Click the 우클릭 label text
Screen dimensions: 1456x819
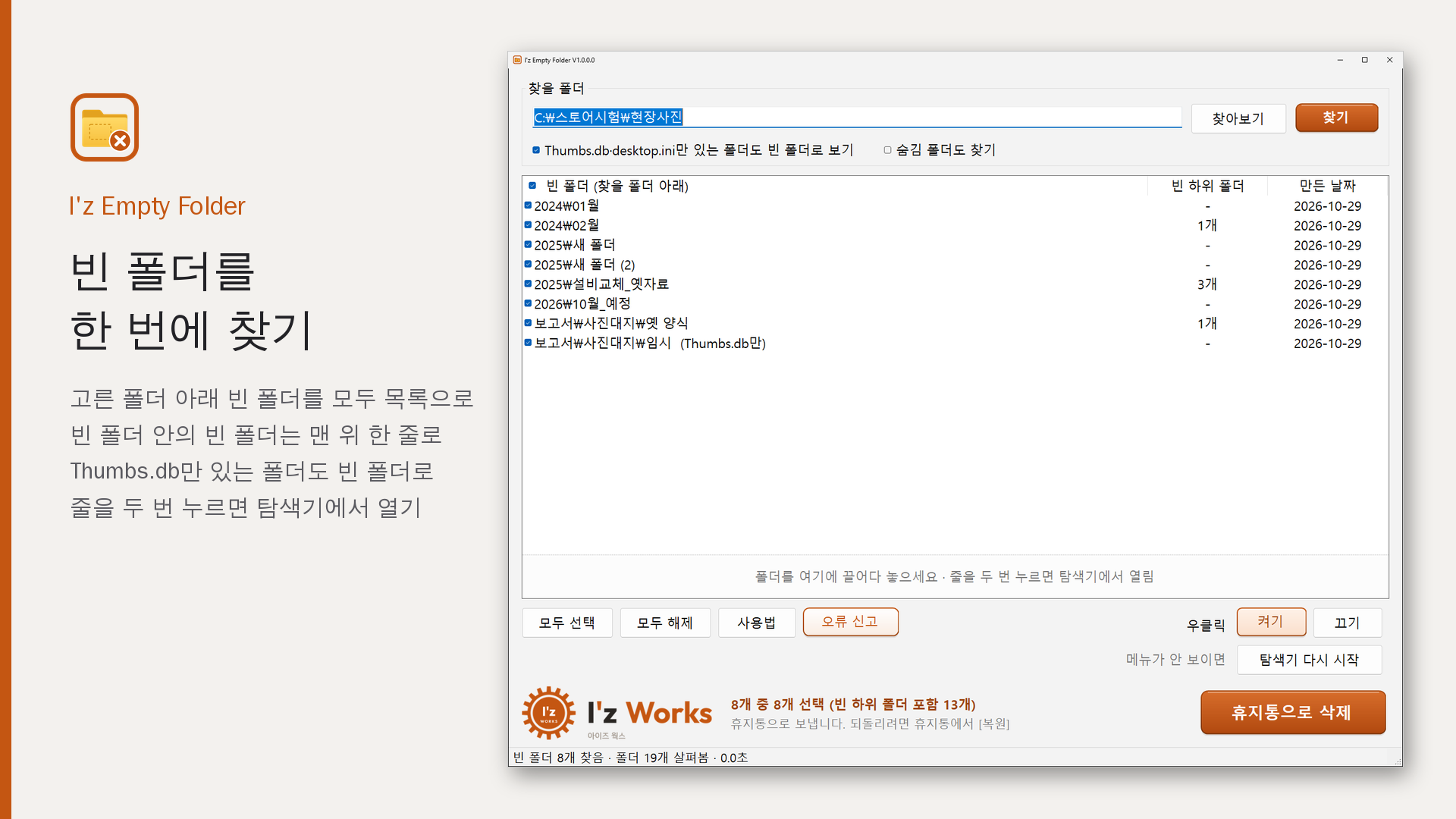pos(1206,626)
